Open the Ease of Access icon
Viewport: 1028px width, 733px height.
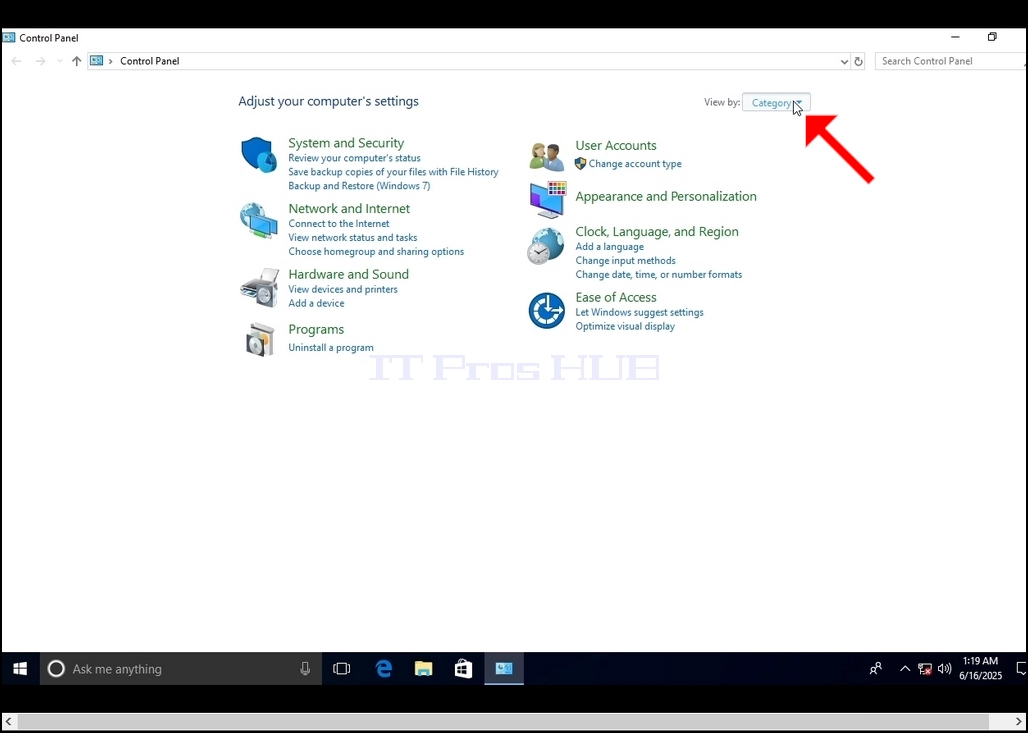pyautogui.click(x=547, y=311)
